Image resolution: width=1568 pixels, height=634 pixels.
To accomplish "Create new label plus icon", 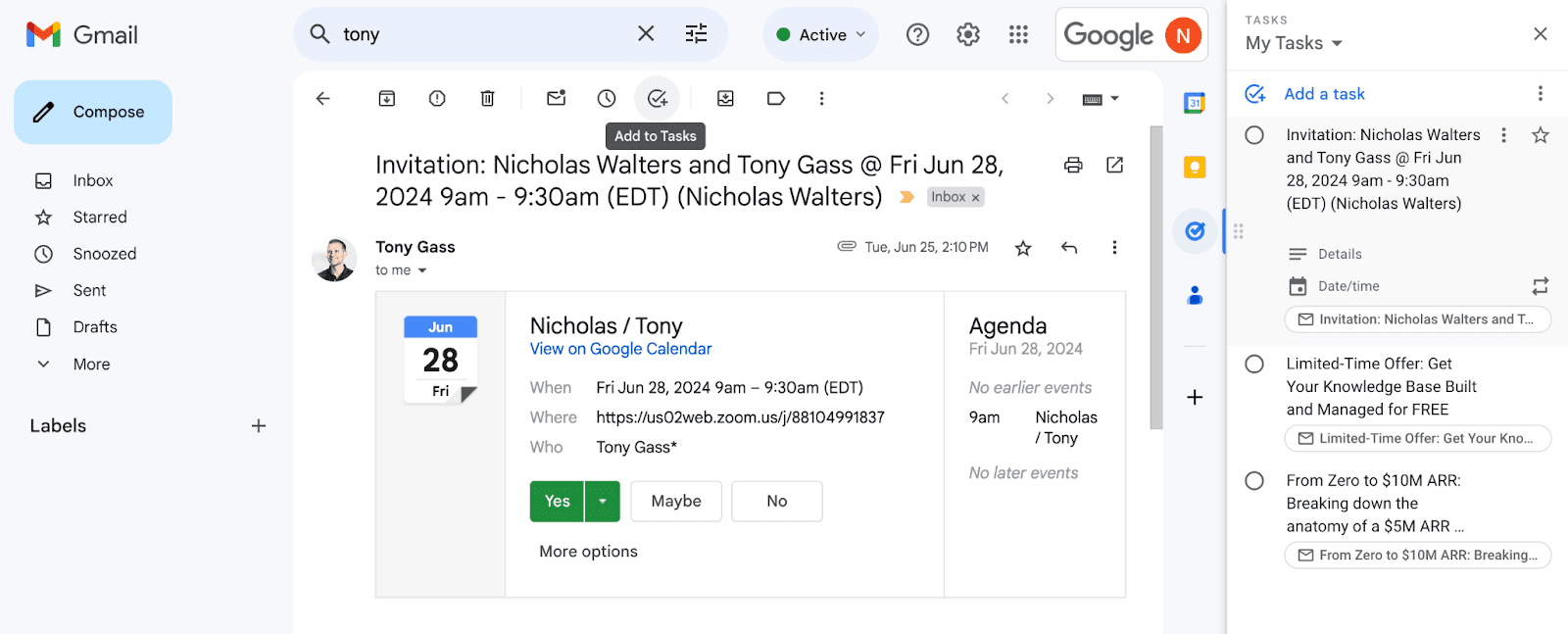I will click(x=259, y=425).
